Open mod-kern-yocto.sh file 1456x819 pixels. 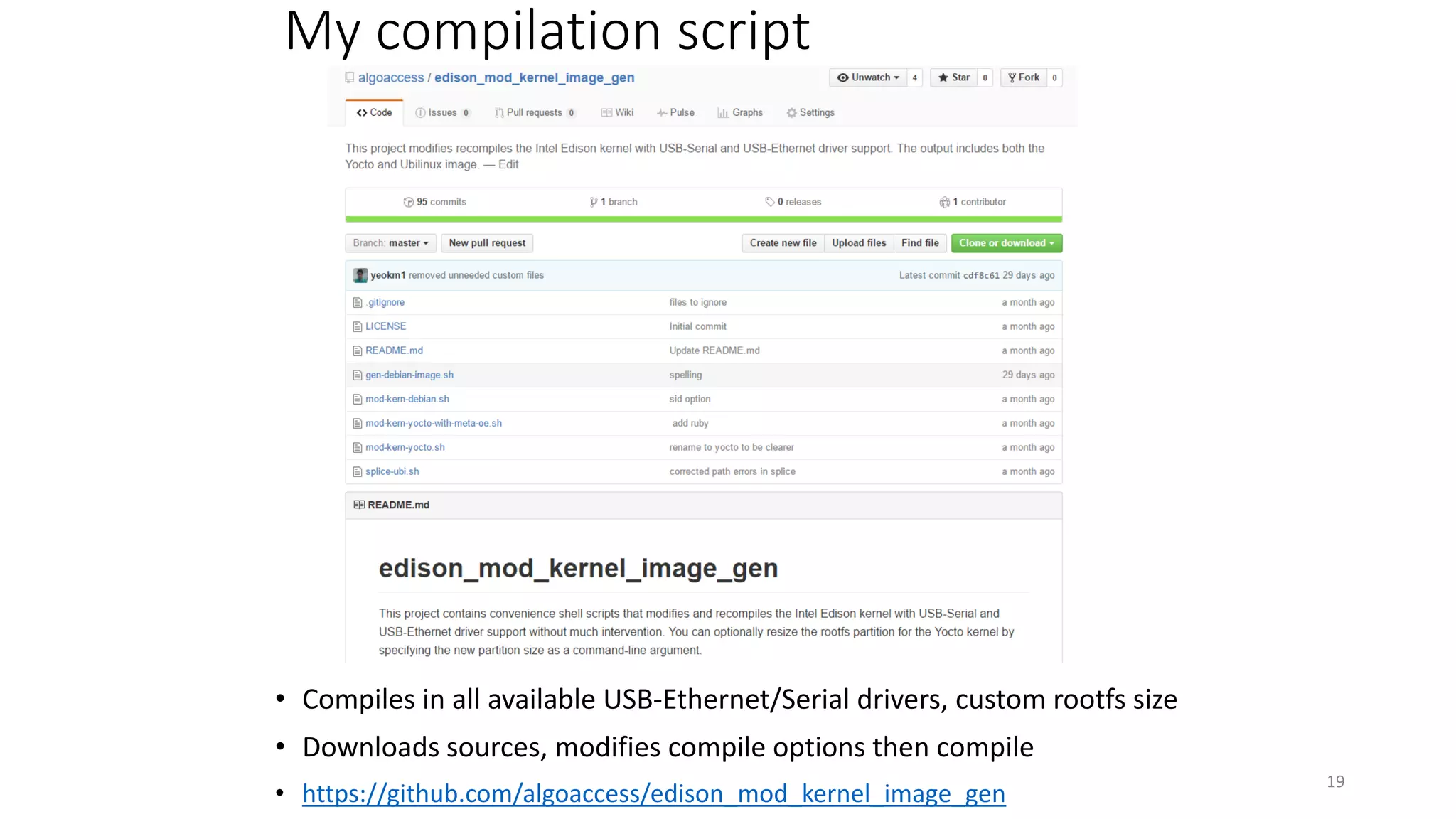[405, 448]
